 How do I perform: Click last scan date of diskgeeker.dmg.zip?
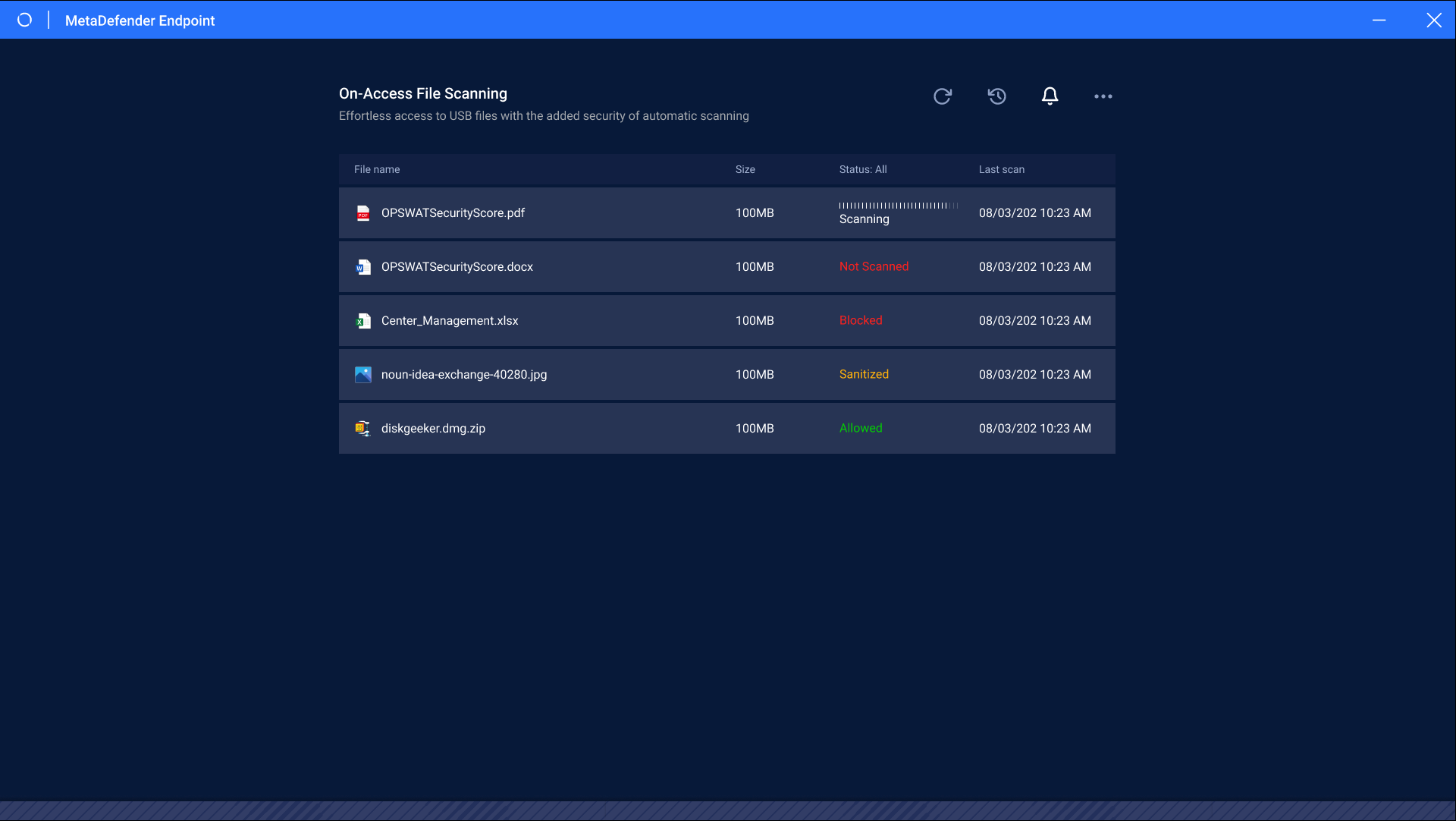coord(1035,429)
